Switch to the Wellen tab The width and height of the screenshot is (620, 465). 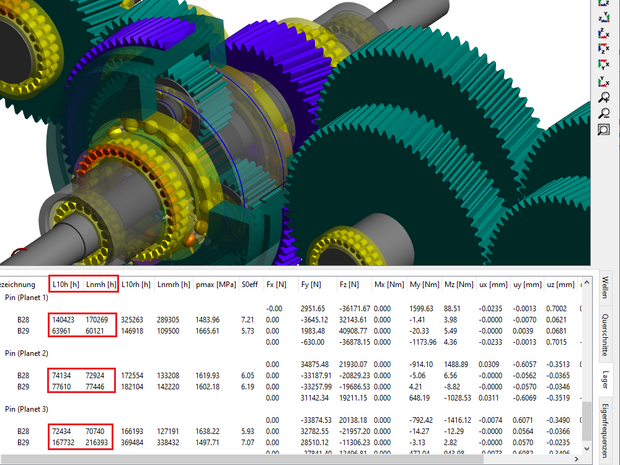[606, 297]
